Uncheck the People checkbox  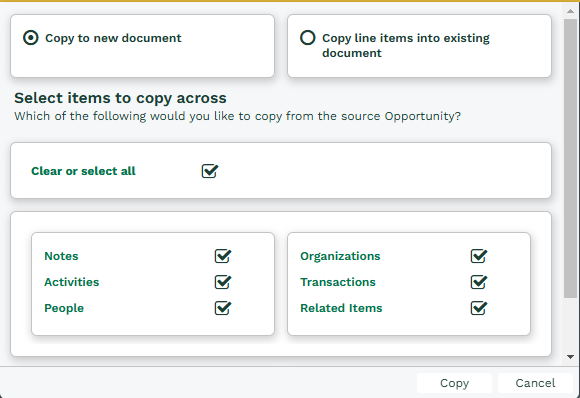(x=223, y=308)
